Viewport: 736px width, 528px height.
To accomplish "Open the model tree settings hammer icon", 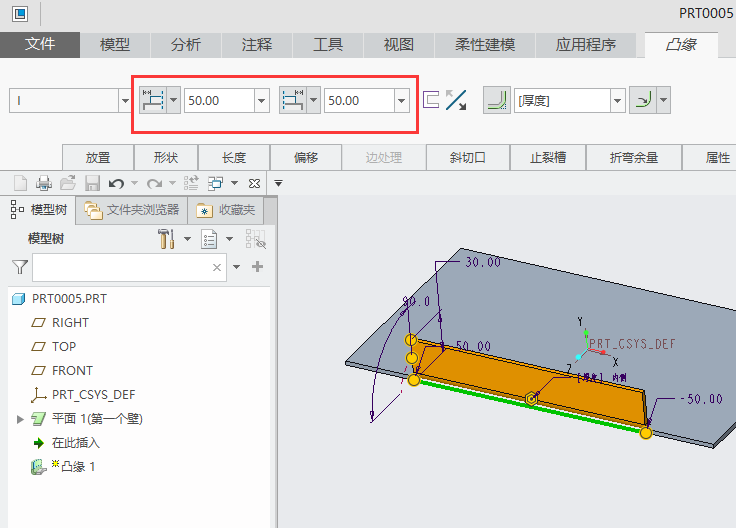I will point(167,239).
